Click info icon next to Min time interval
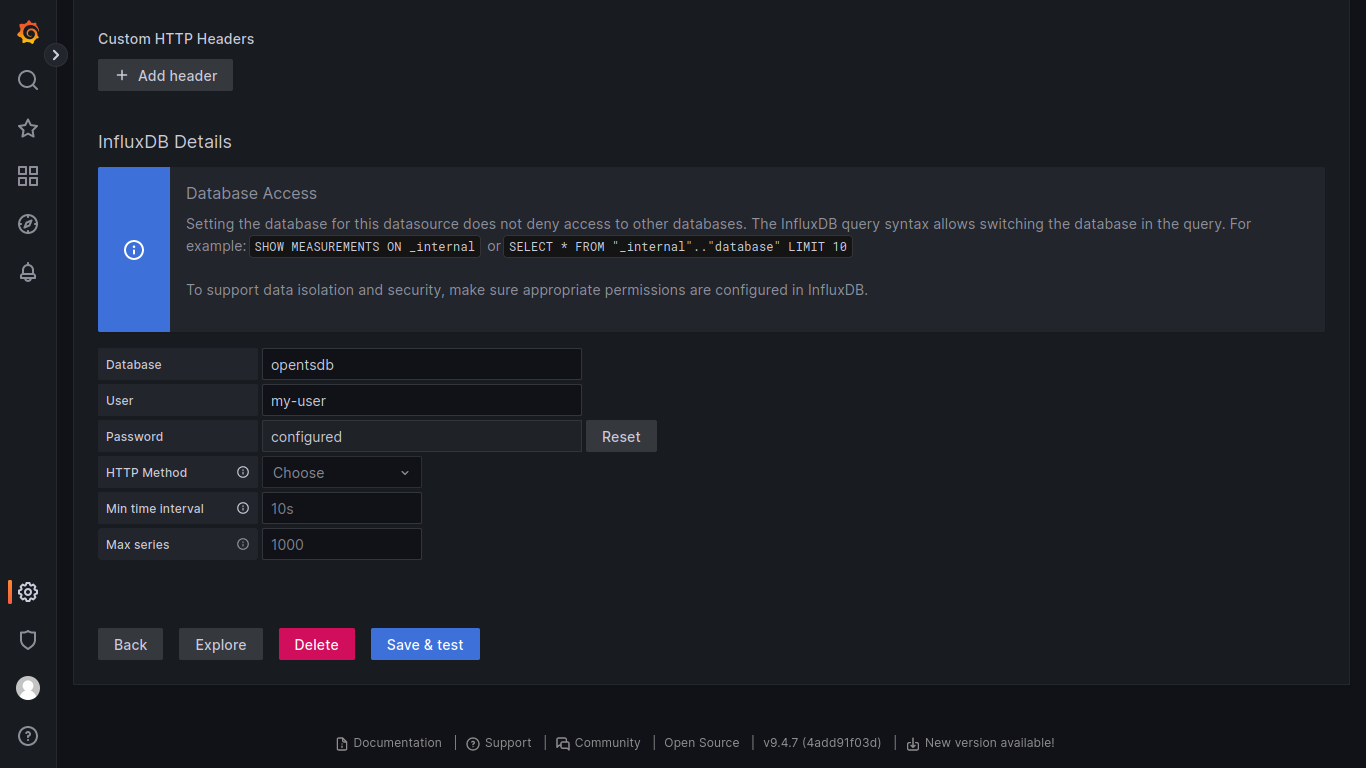 point(243,508)
